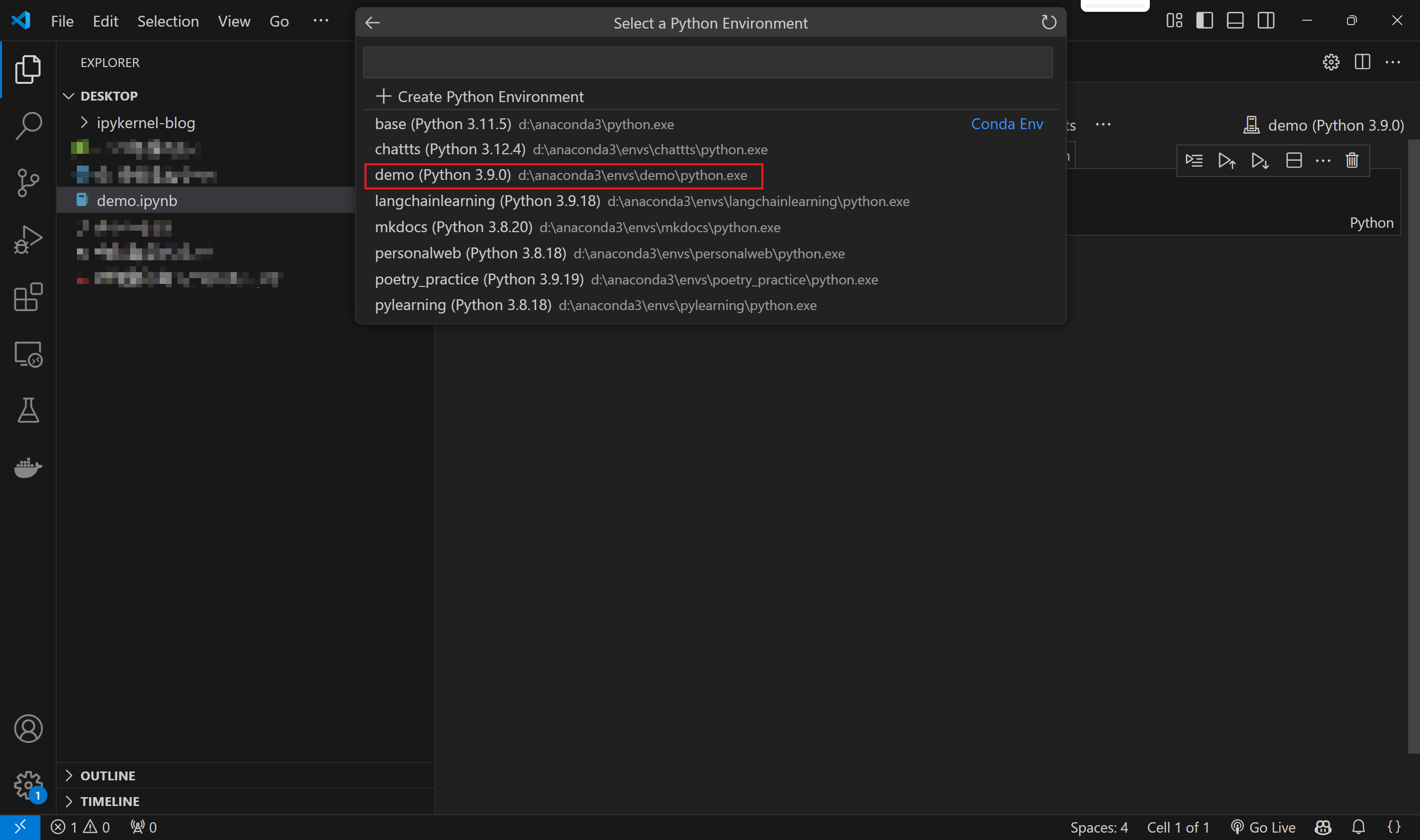Open the Testing flask view

(x=28, y=410)
